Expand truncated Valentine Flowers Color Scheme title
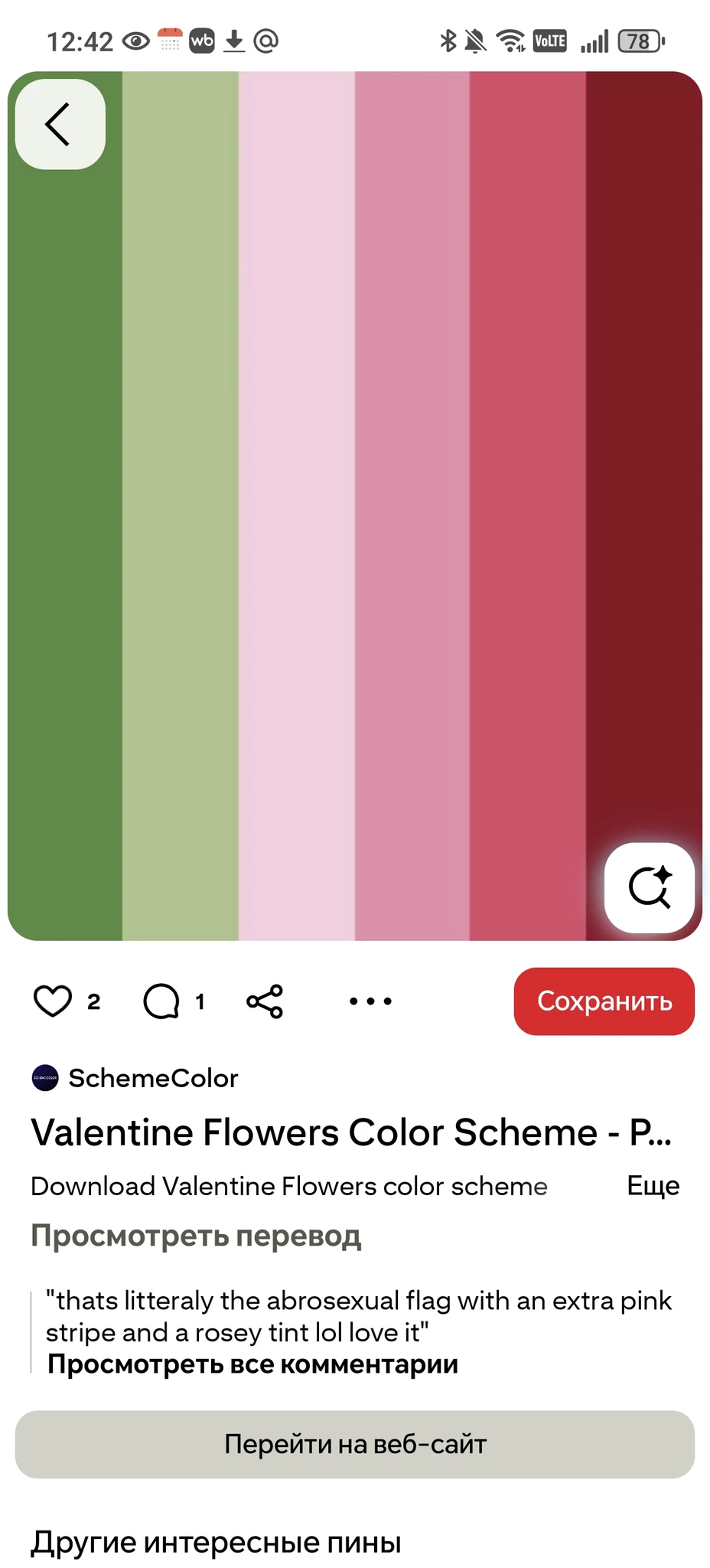The height and width of the screenshot is (1568, 710). [351, 1132]
